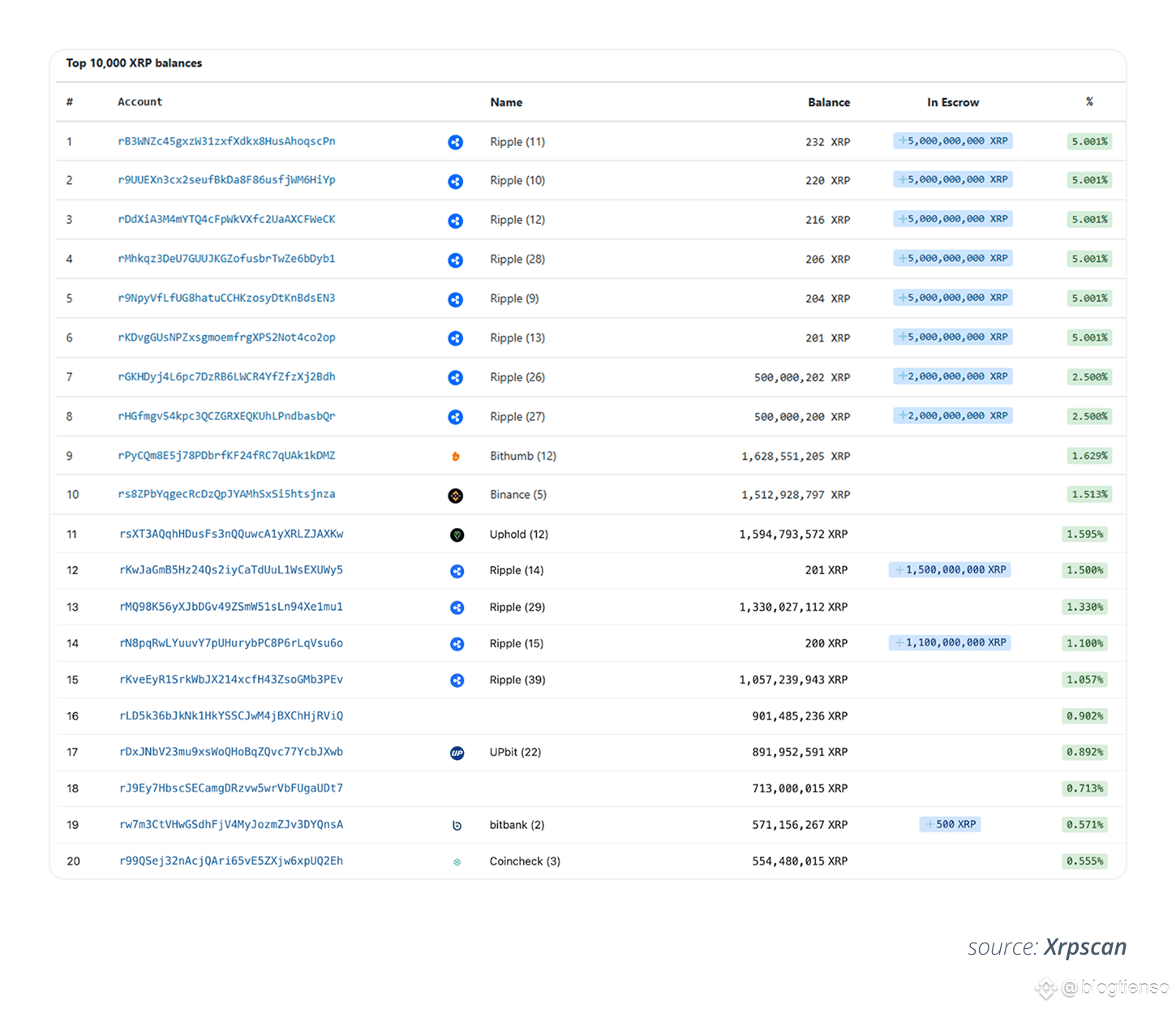
Task: Click the +1,100,000,000 XRP escrow badge
Action: click(x=950, y=643)
